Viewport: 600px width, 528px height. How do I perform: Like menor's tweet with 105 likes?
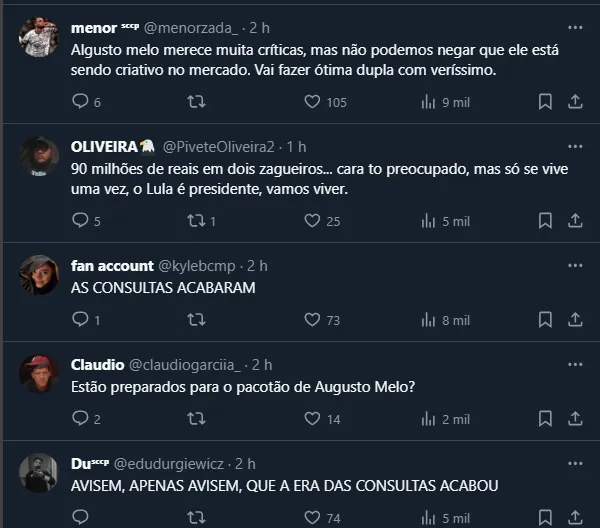[312, 101]
